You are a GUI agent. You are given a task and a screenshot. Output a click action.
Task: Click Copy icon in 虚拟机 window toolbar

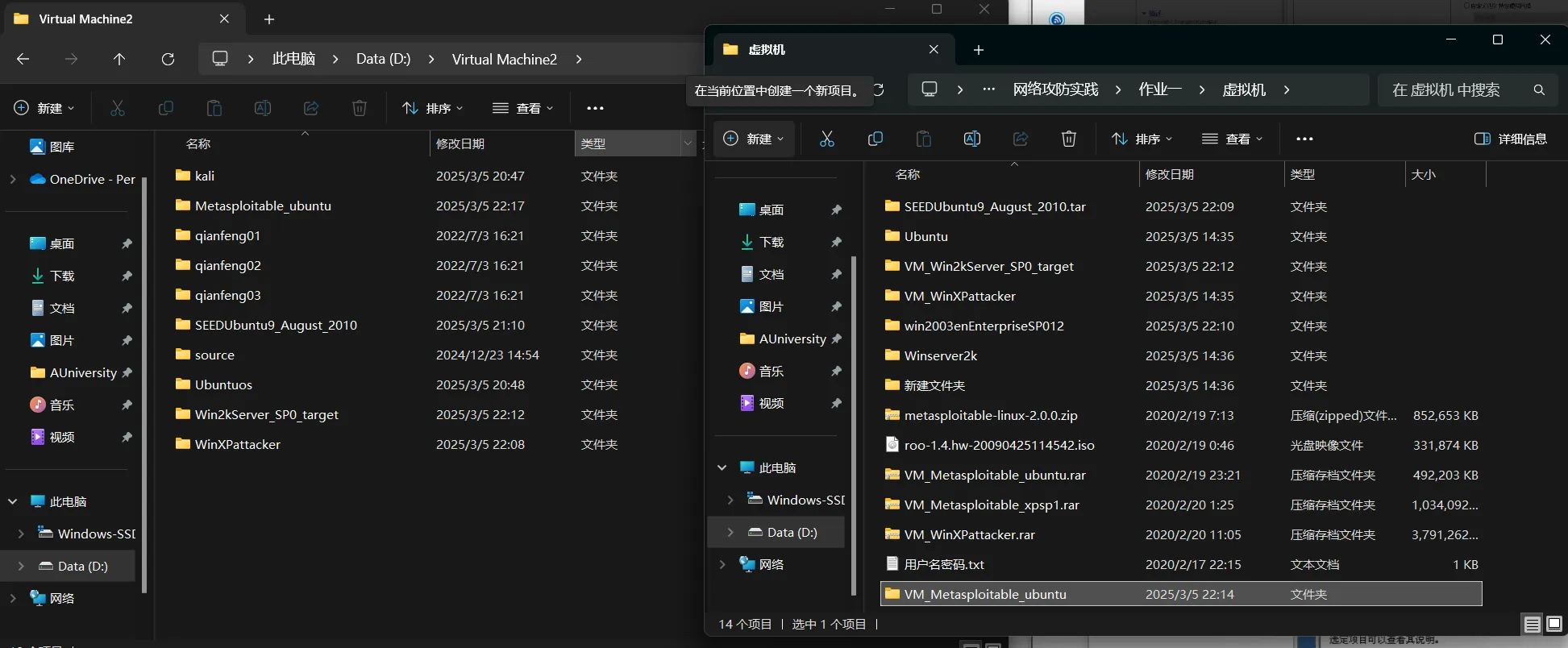(x=875, y=139)
